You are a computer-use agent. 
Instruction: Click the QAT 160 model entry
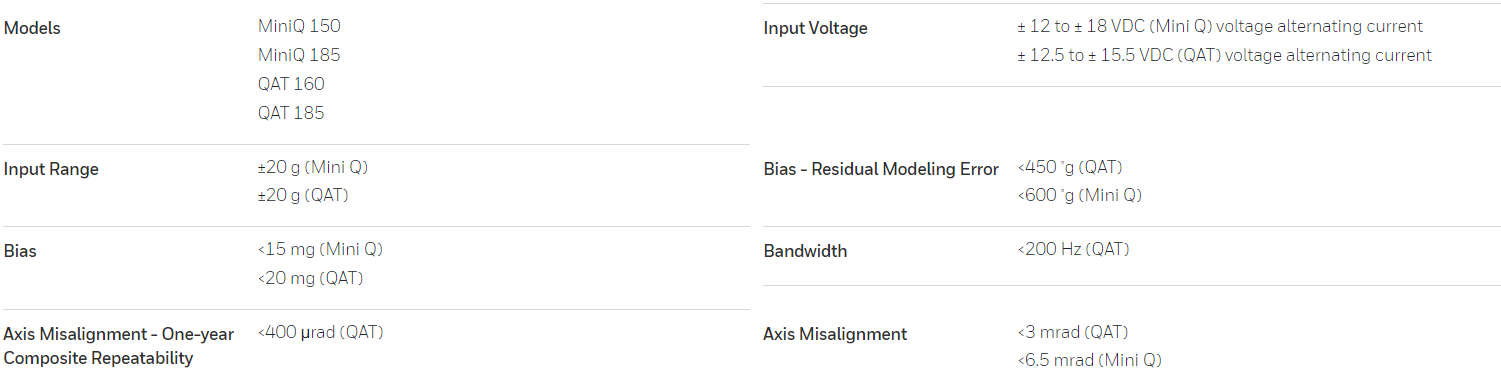[291, 84]
